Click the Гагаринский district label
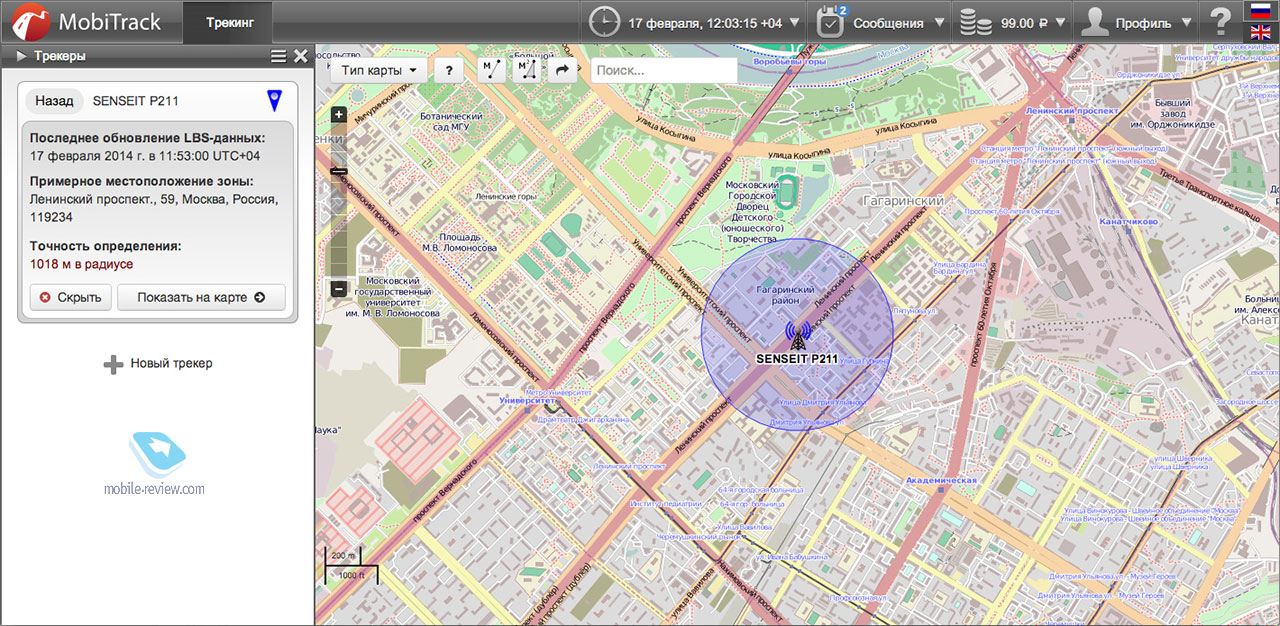 pos(902,201)
